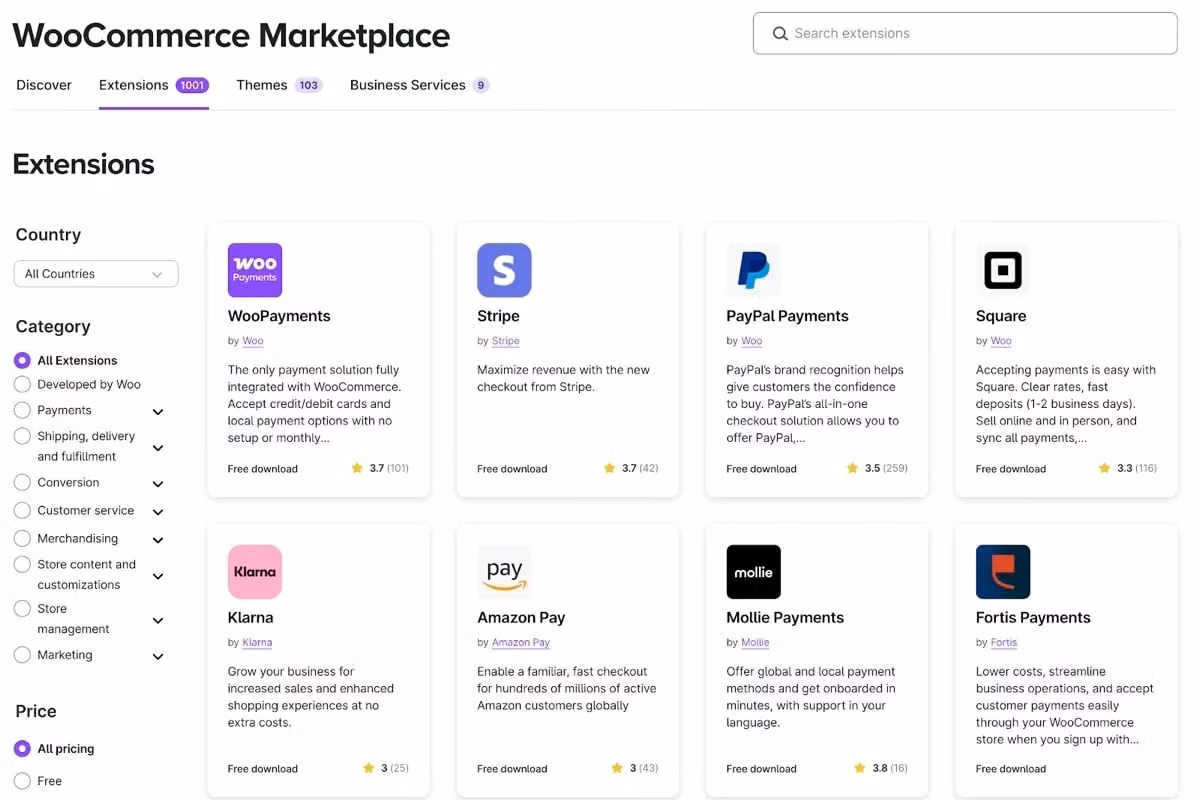Viewport: 1200px width, 800px height.
Task: Switch to the Themes tab
Action: (x=262, y=85)
